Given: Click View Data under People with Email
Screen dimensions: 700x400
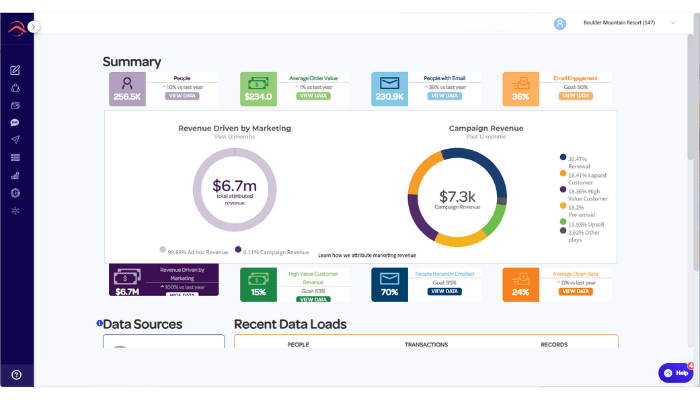Looking at the screenshot, I should 444,96.
